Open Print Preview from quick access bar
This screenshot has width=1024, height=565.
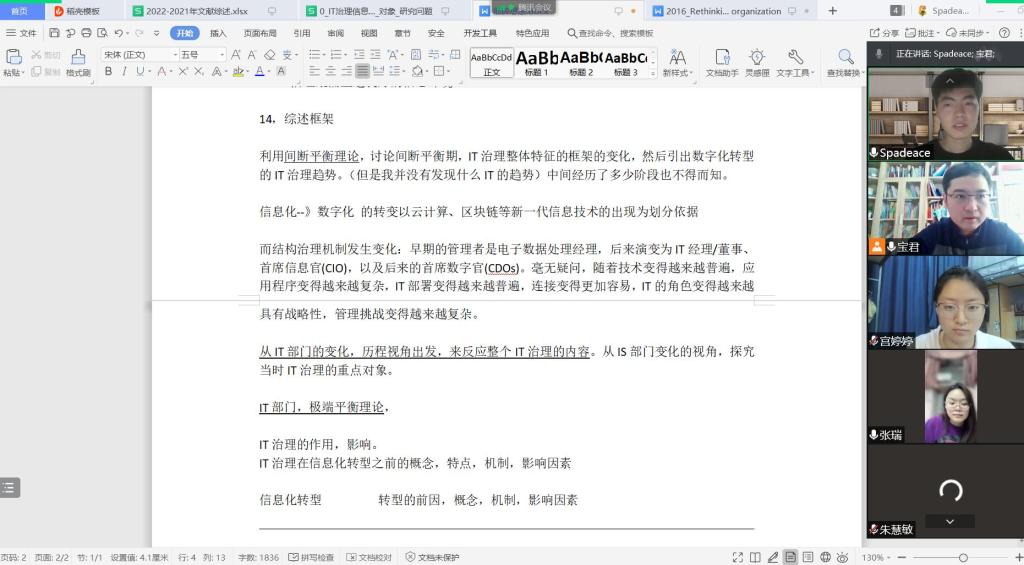coord(102,33)
